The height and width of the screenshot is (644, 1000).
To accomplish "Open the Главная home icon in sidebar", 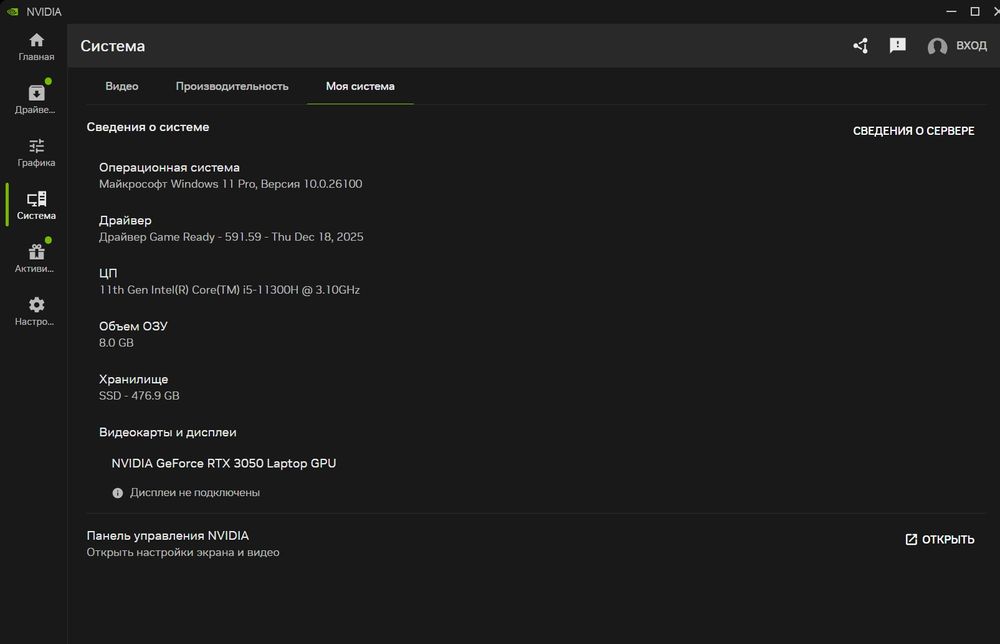I will pos(36,40).
